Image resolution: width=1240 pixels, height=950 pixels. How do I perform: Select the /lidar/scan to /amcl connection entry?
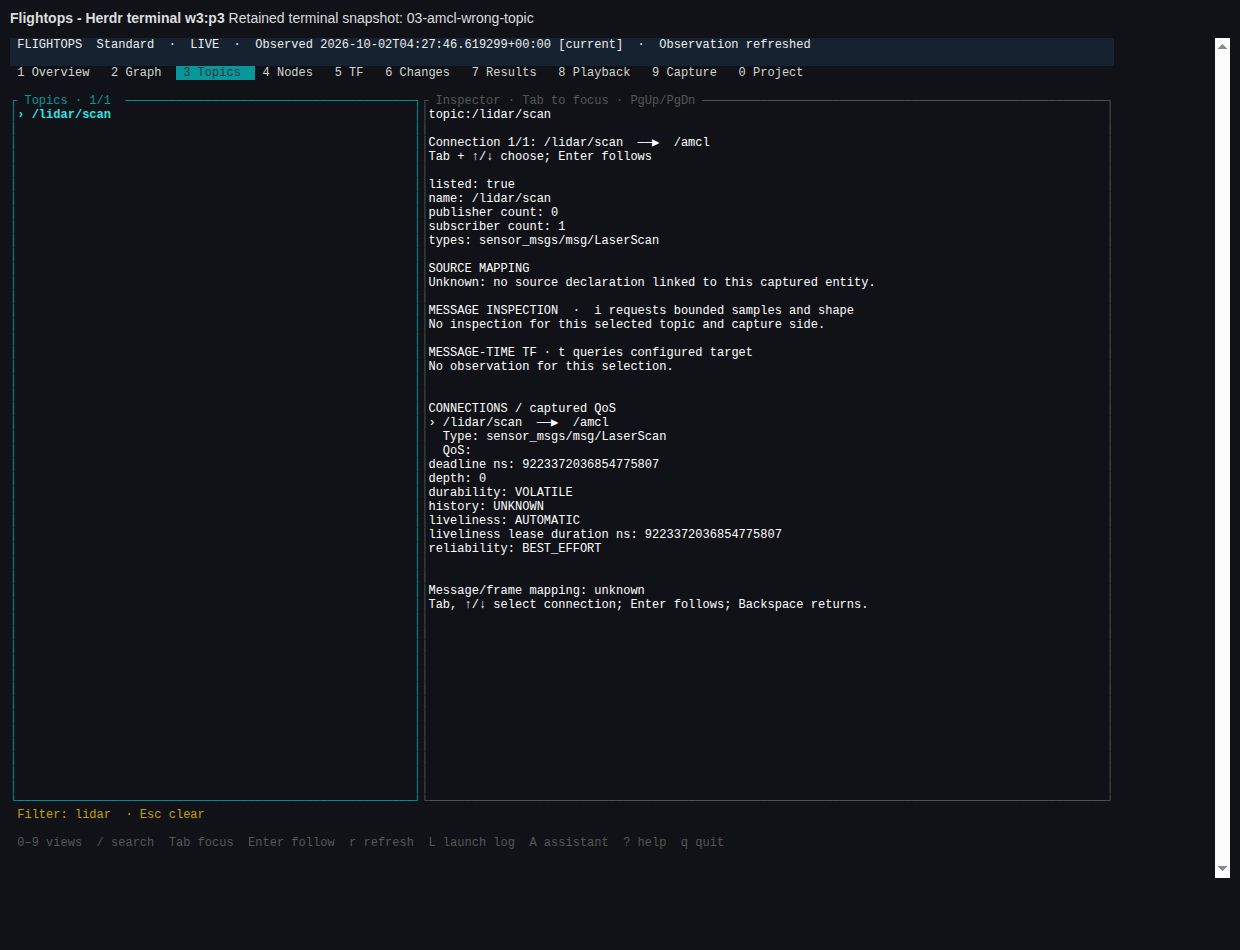518,422
